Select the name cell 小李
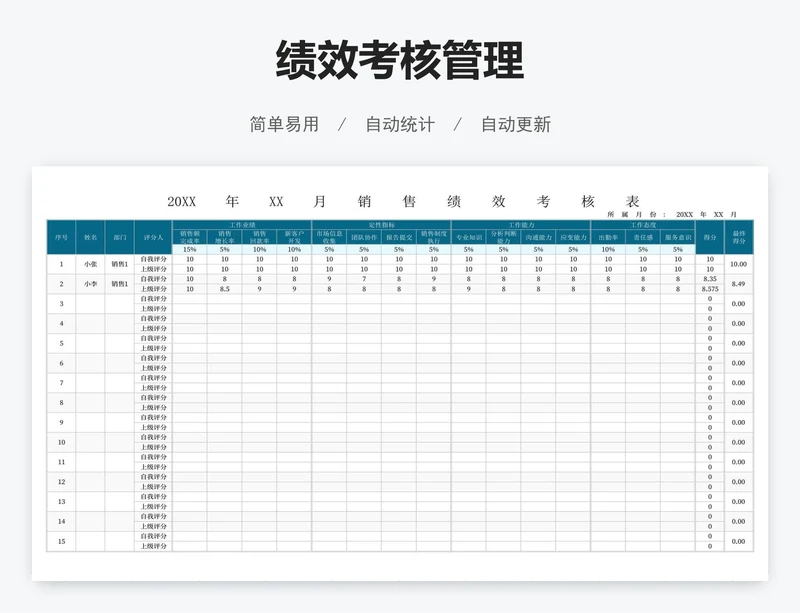800x613 pixels. click(x=90, y=284)
